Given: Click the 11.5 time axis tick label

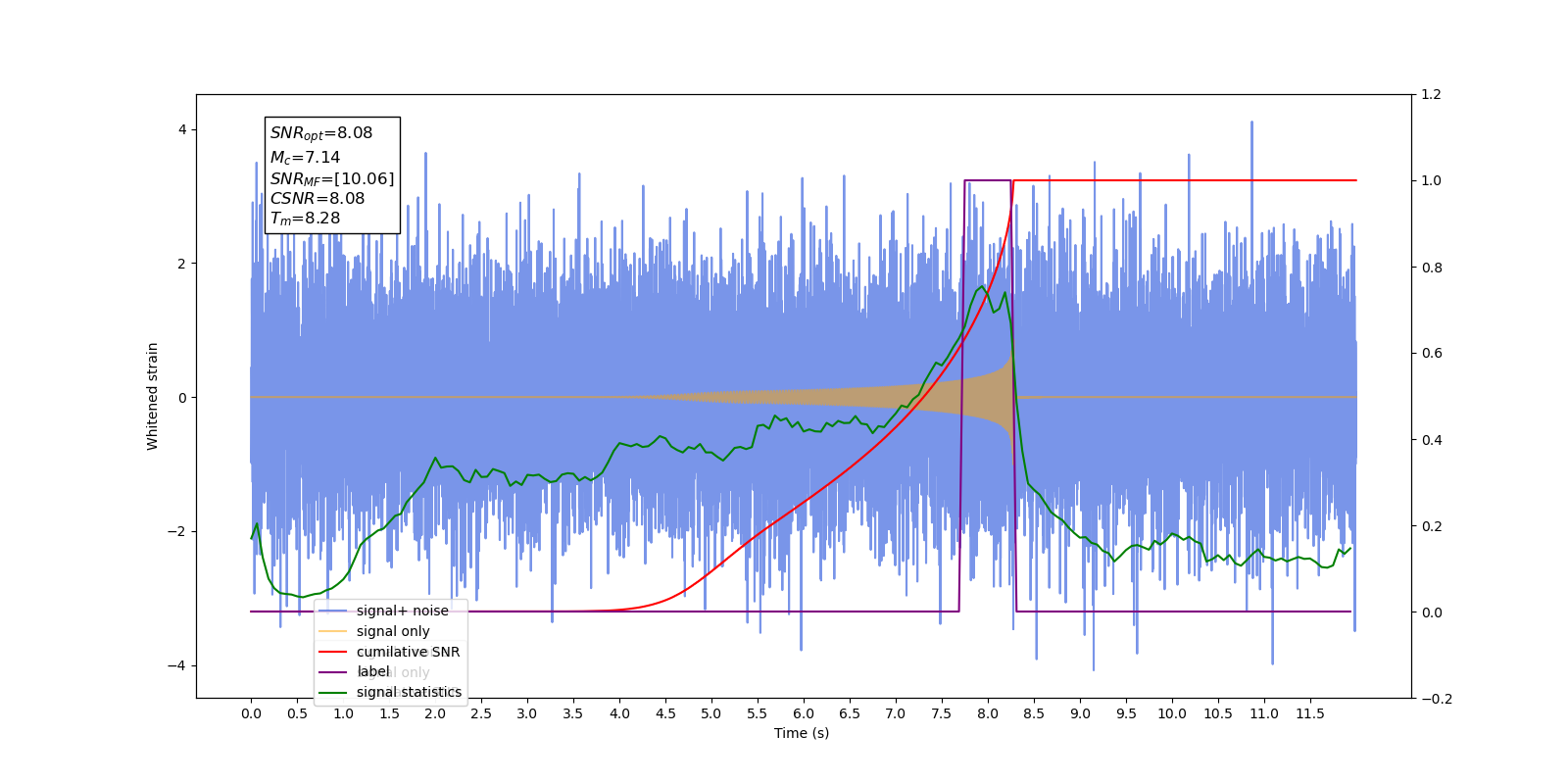Looking at the screenshot, I should [x=1310, y=713].
